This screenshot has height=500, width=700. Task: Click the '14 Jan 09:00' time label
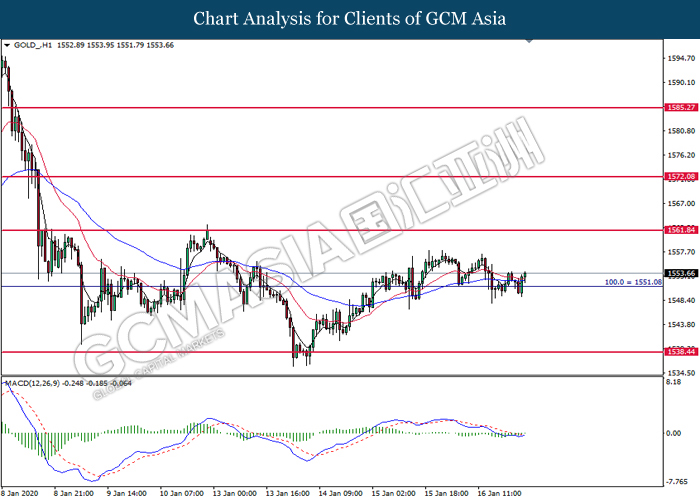(x=340, y=493)
